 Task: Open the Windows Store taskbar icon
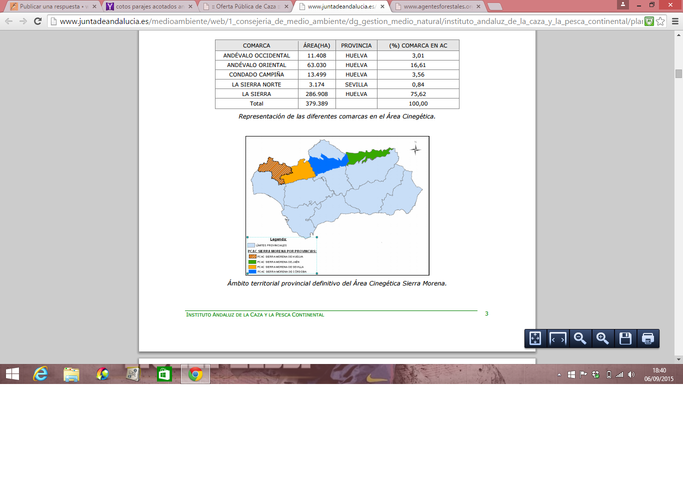click(164, 374)
